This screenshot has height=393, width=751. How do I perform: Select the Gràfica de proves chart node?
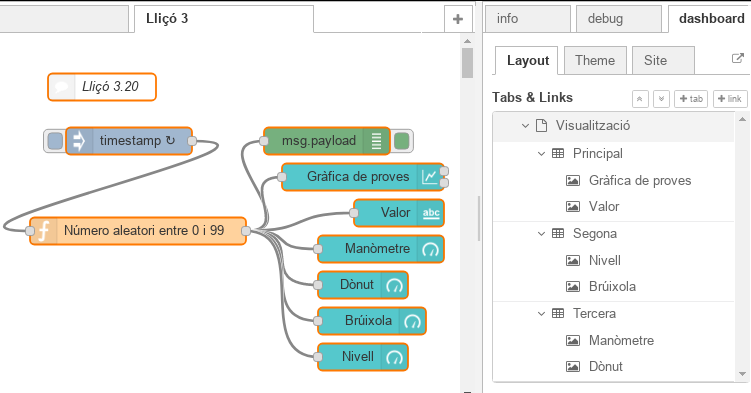click(x=363, y=177)
